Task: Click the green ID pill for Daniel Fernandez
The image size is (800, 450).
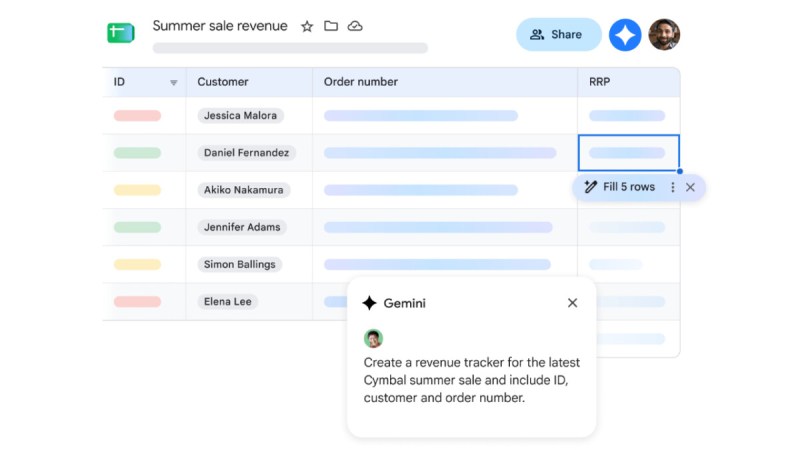Action: (x=137, y=153)
